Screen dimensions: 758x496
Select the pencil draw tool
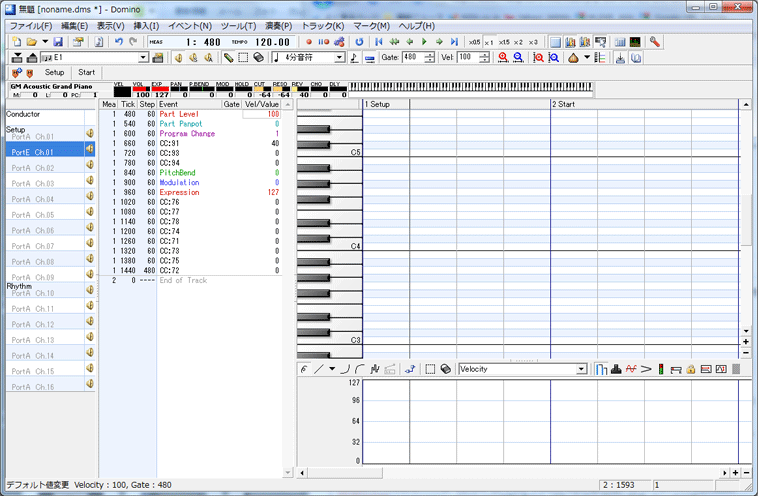[x=229, y=58]
